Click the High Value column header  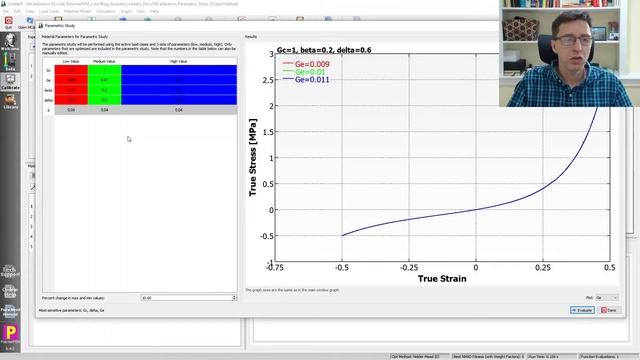[179, 61]
